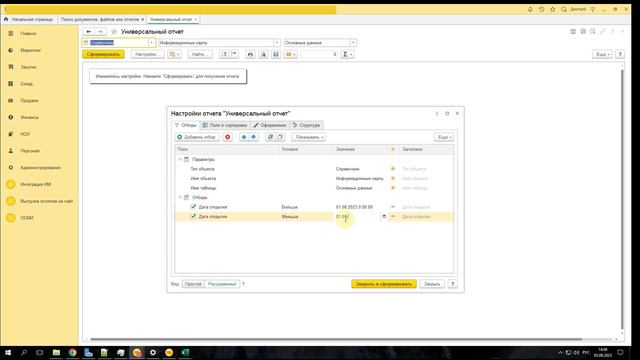Open НСИ section in sidebar
This screenshot has height=360, width=640.
coord(25,134)
